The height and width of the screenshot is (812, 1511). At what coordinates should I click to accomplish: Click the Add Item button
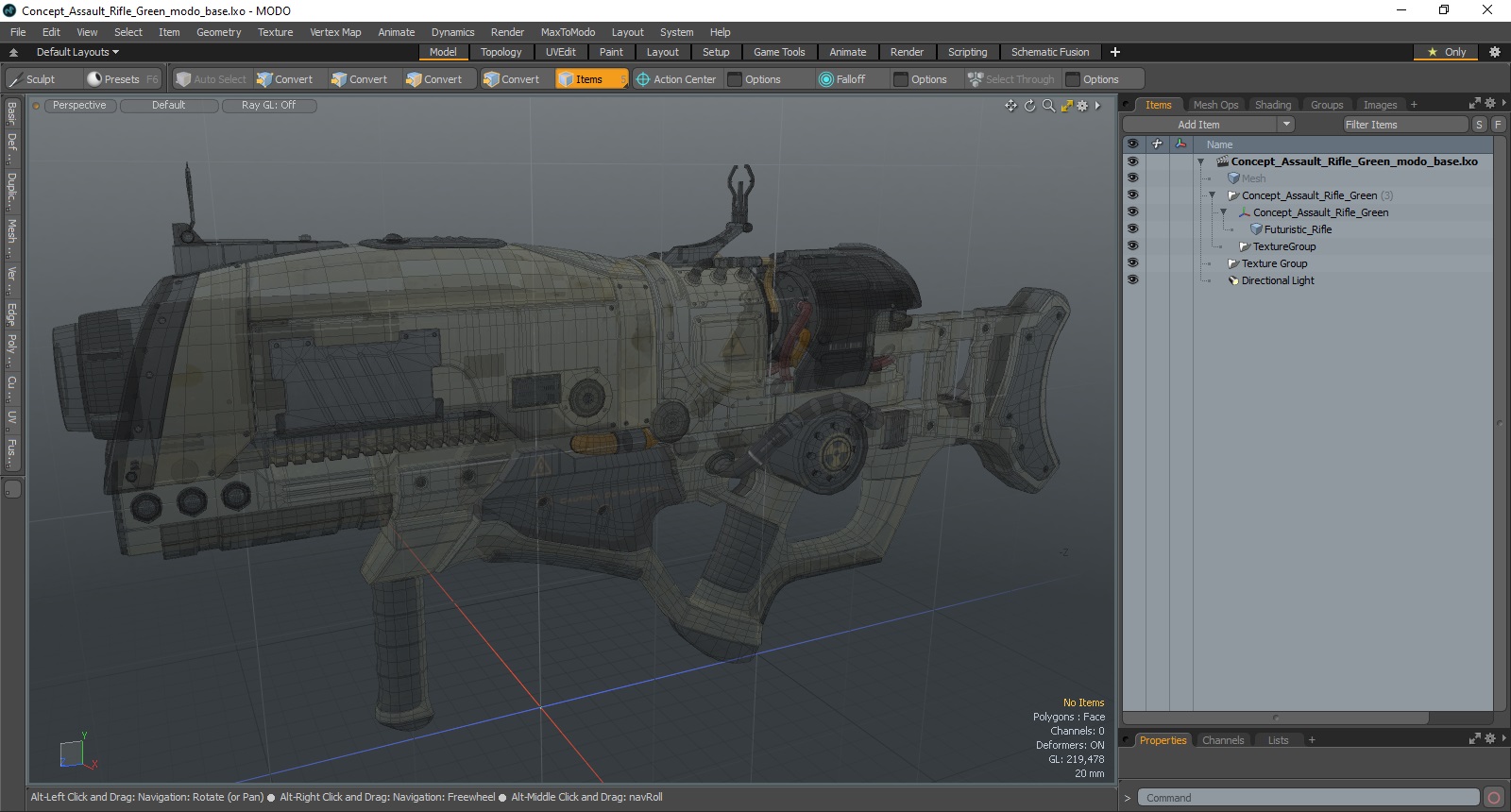1198,124
